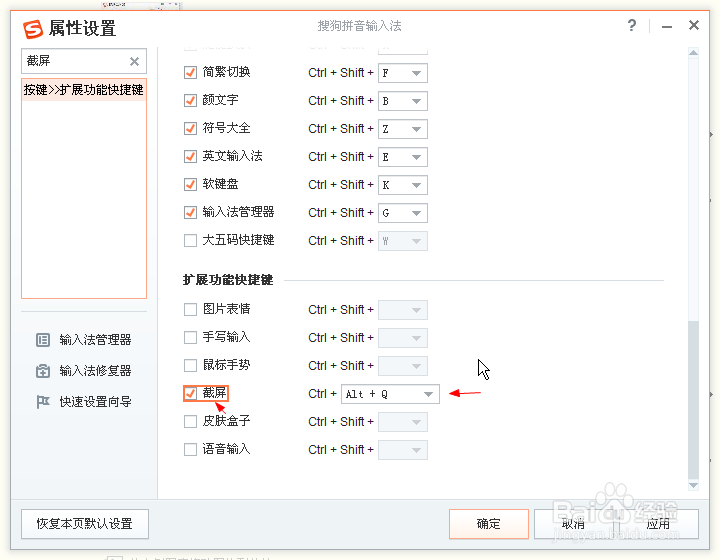Toggle the 英文输入法 checkbox
720x560 pixels.
[190, 157]
